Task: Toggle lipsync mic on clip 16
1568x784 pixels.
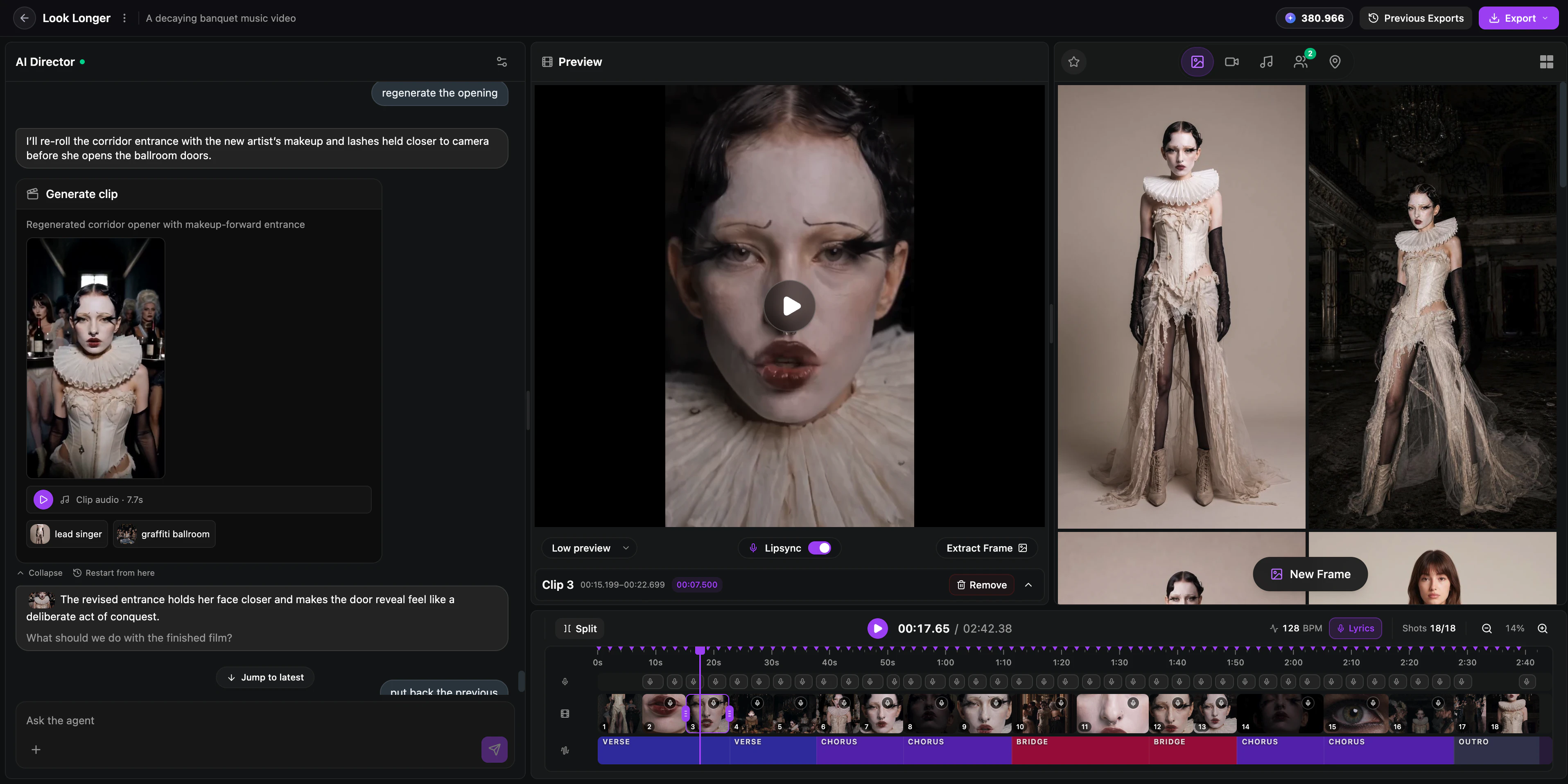Action: point(1438,703)
